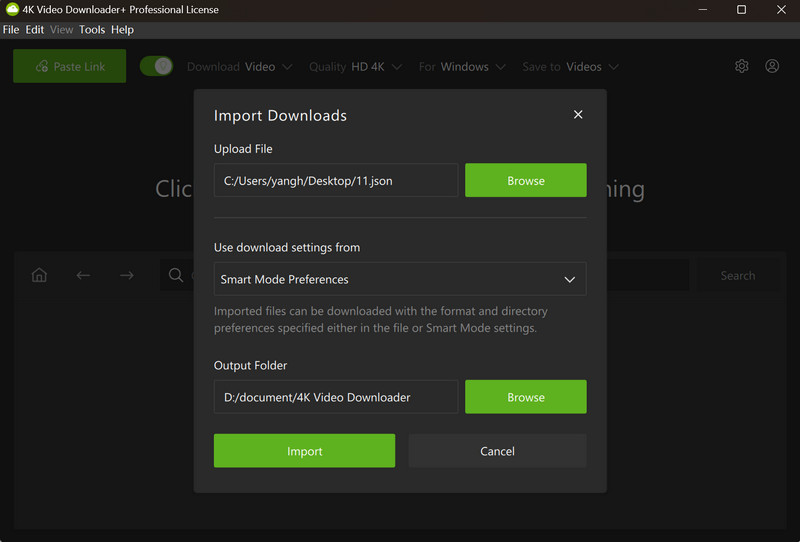Cancel the import dialog
This screenshot has height=542, width=800.
497,451
